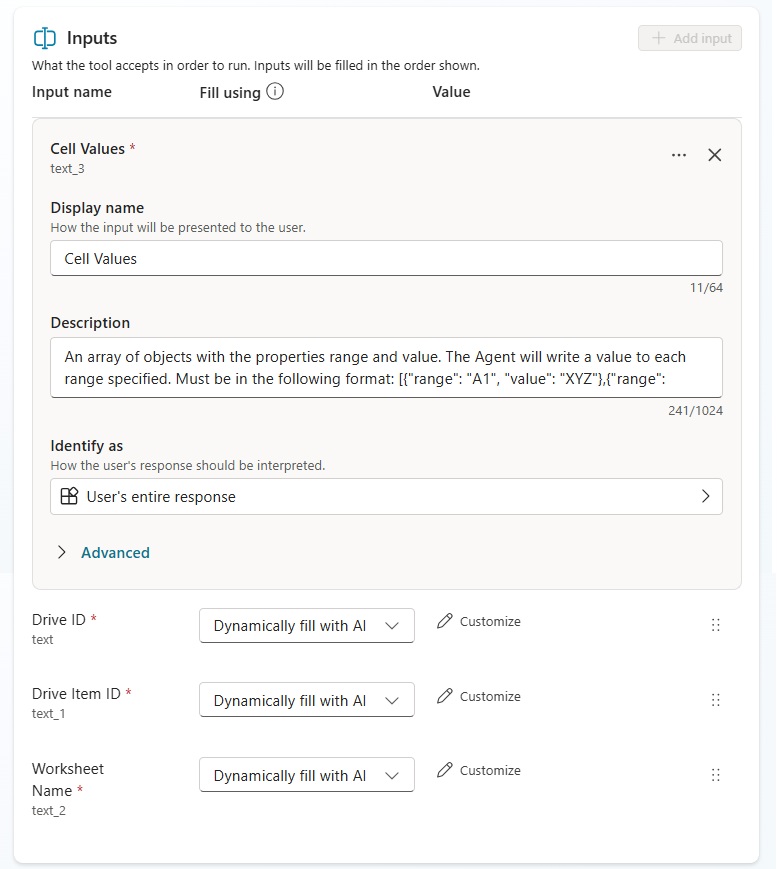Open the Drive Item ID fill using dropdown
Viewport: 777px width, 869px height.
point(307,701)
